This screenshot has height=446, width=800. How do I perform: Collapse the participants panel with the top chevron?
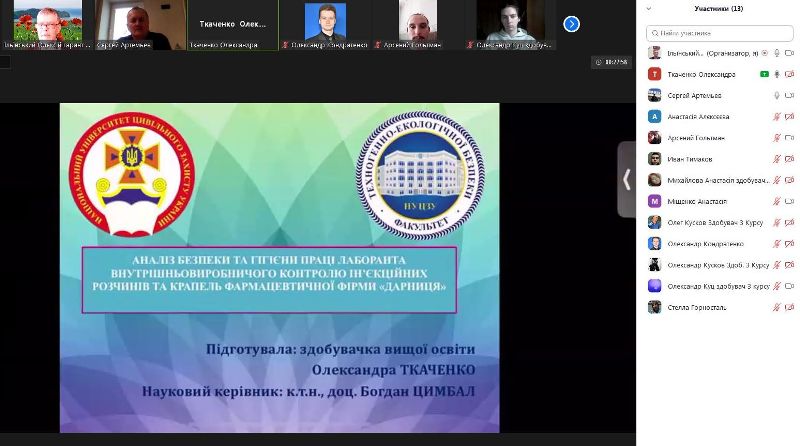pos(648,8)
